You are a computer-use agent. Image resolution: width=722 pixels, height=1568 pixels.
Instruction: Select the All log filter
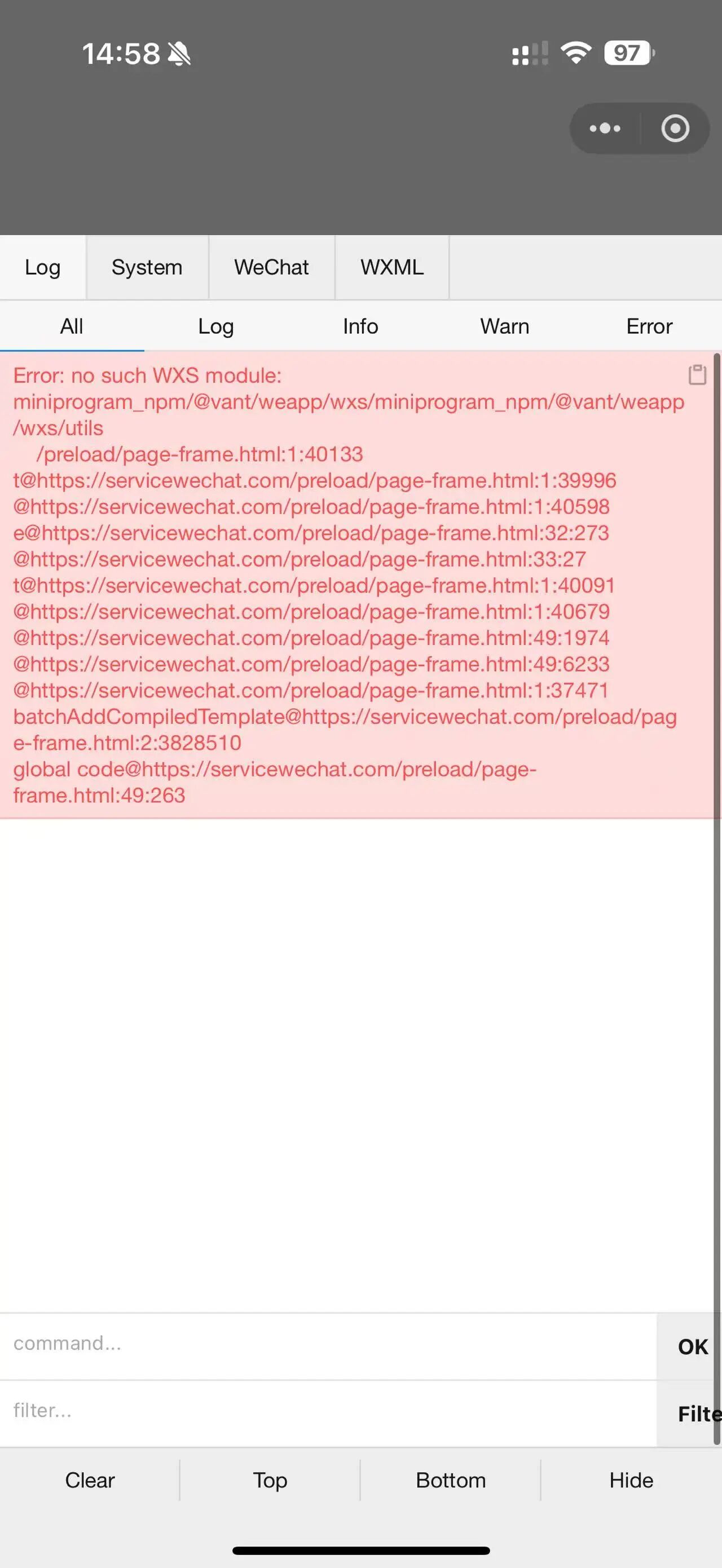tap(72, 326)
